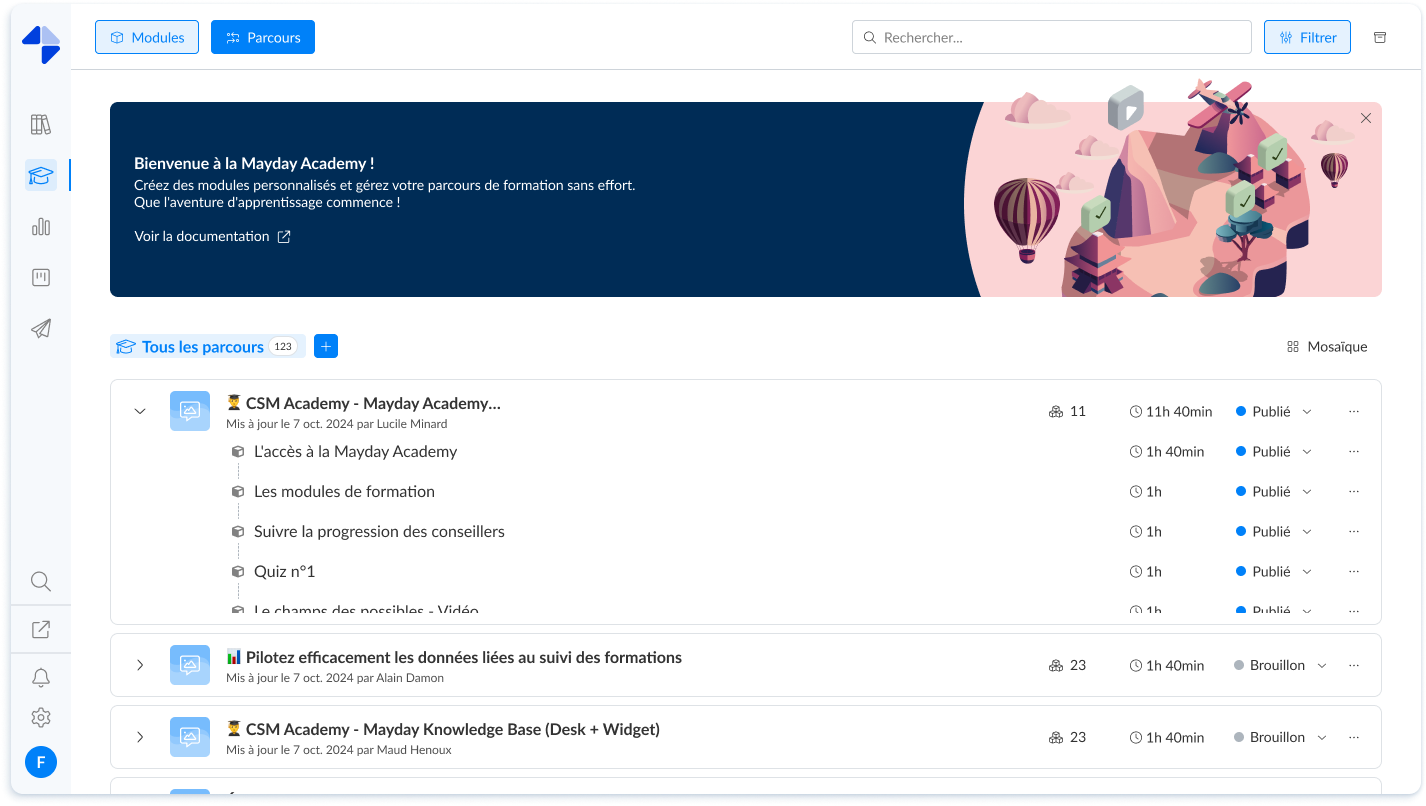Click the sidebar magnifier search icon
This screenshot has height=806, width=1426.
pos(40,581)
